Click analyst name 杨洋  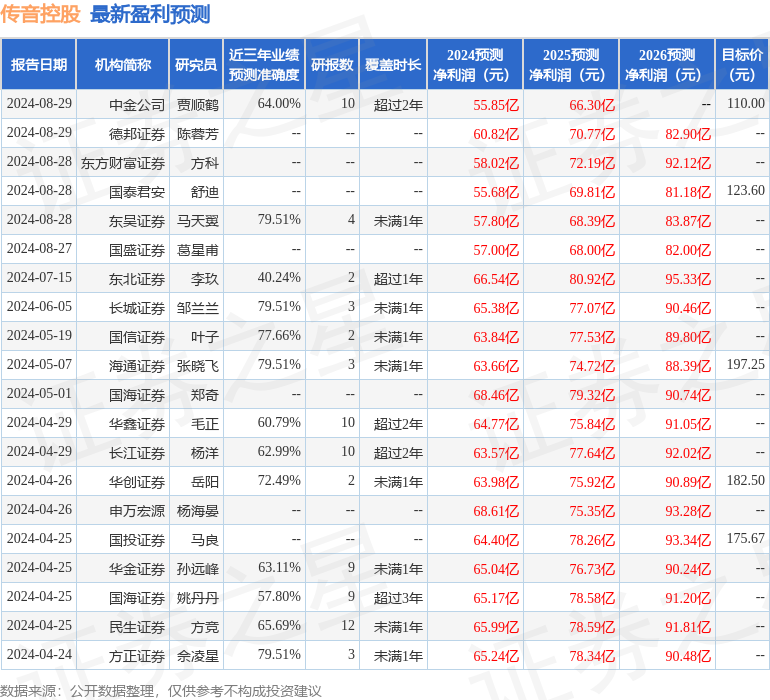point(205,452)
